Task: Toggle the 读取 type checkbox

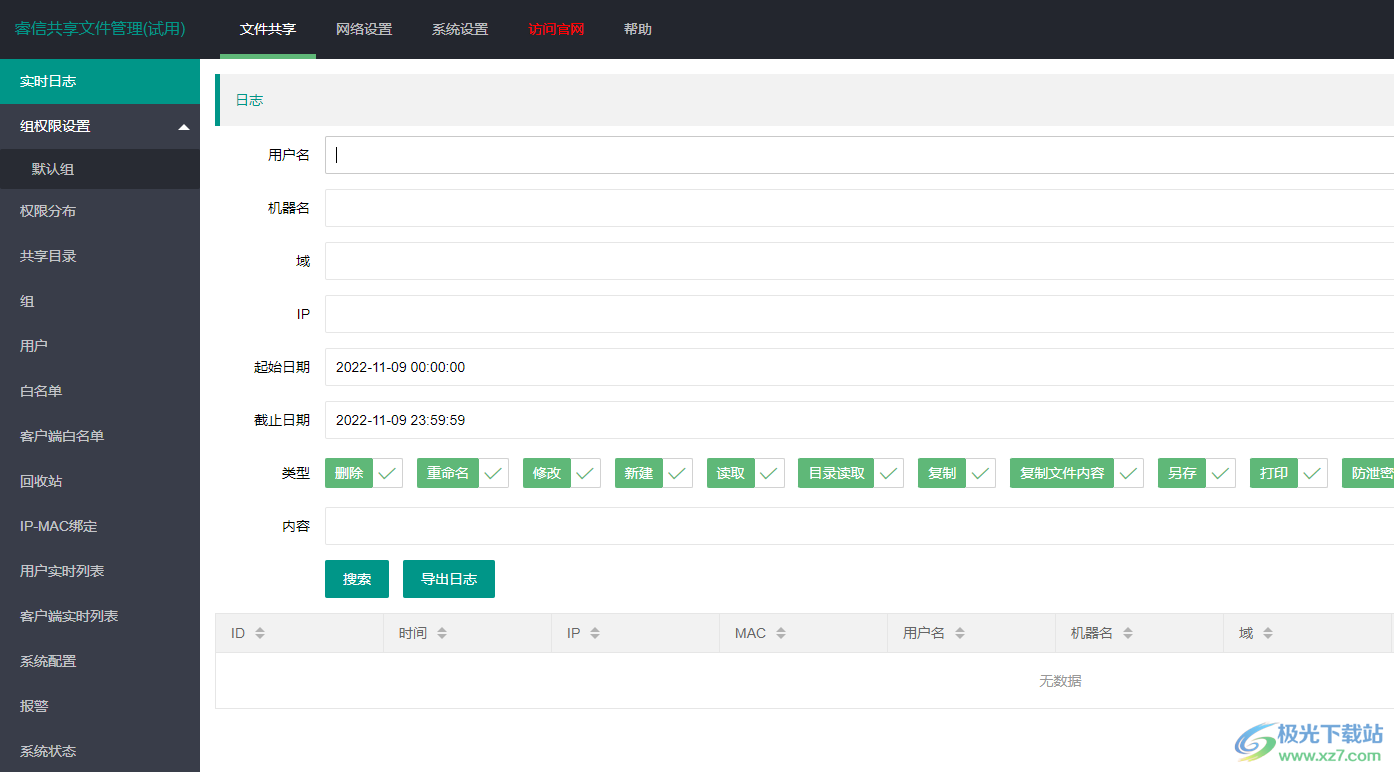Action: [746, 473]
